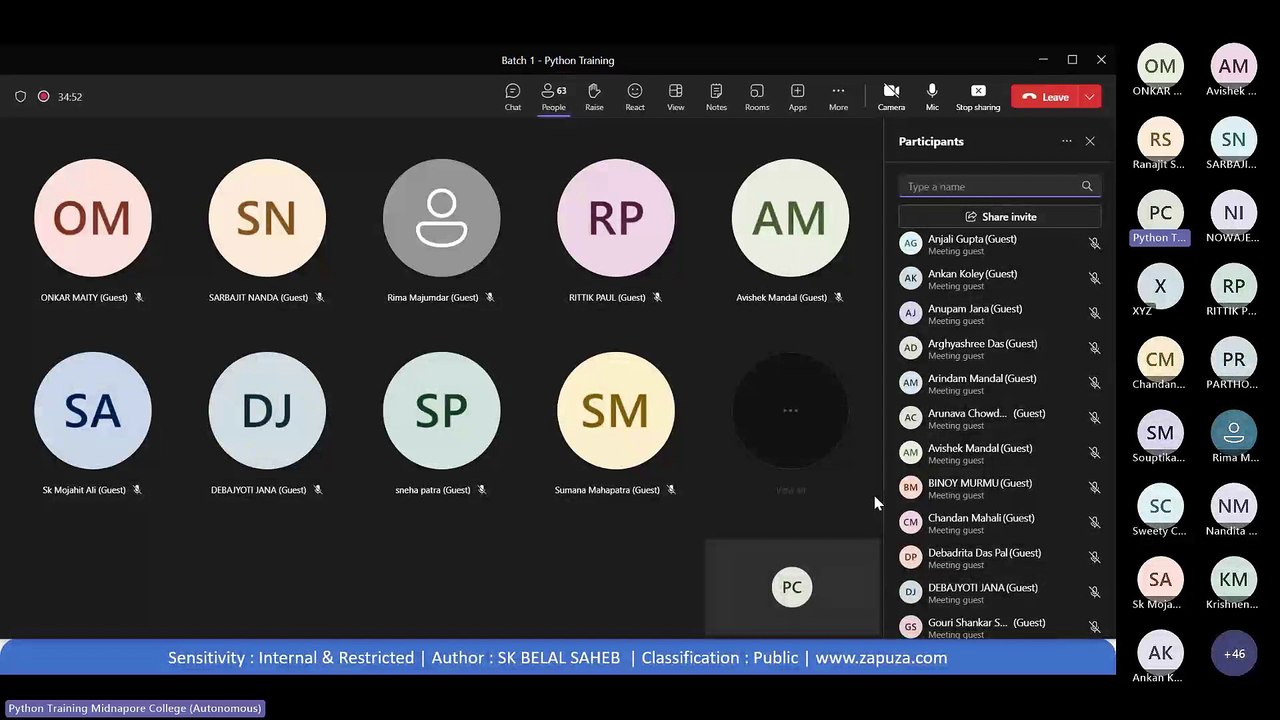
Task: Open the React emoji menu
Action: [635, 96]
